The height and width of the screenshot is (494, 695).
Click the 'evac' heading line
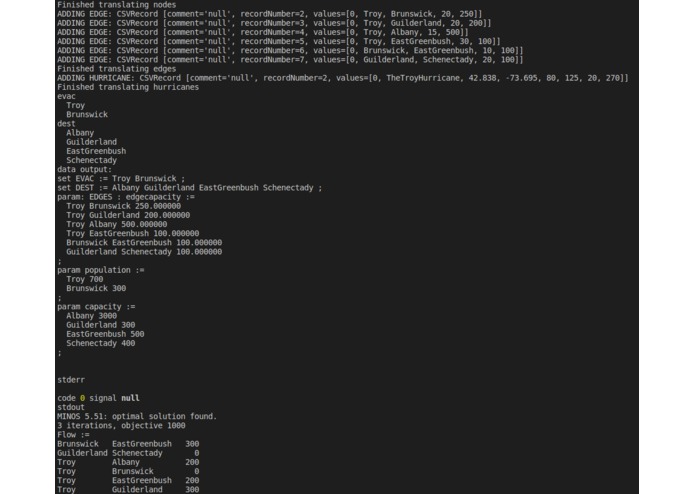[x=66, y=97]
